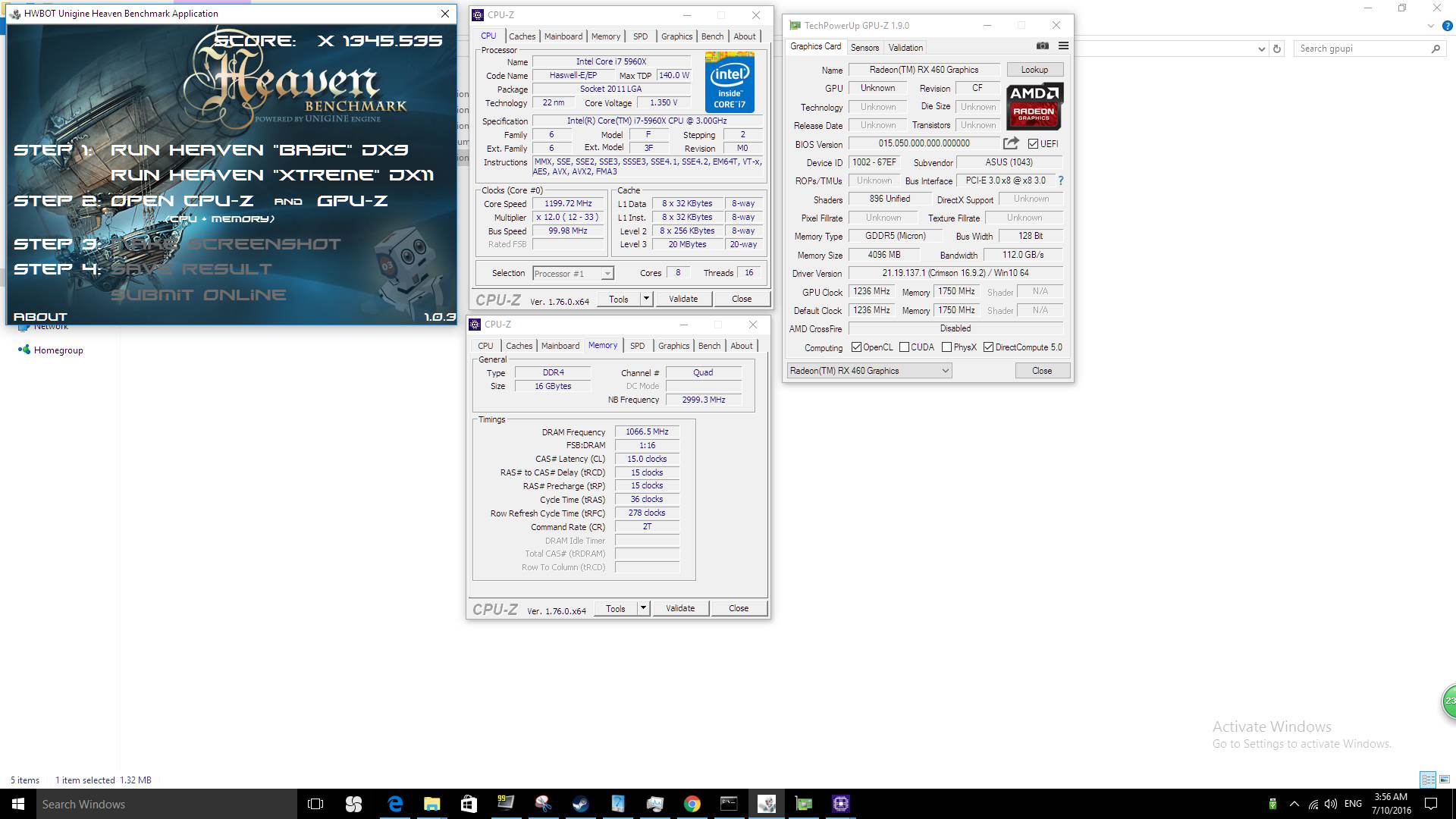1456x819 pixels.
Task: Click the Search Windows taskbar box
Action: click(x=166, y=804)
